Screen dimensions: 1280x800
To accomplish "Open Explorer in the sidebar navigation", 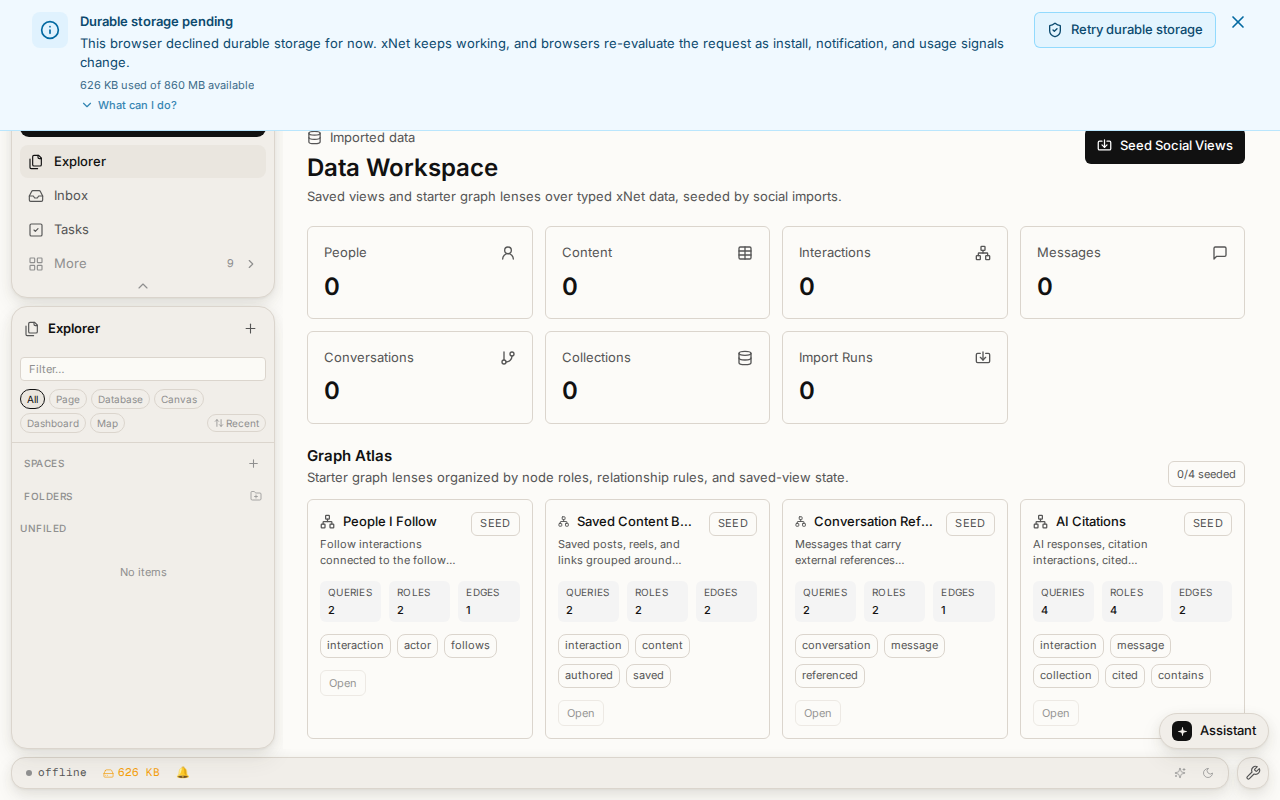I will (x=143, y=161).
